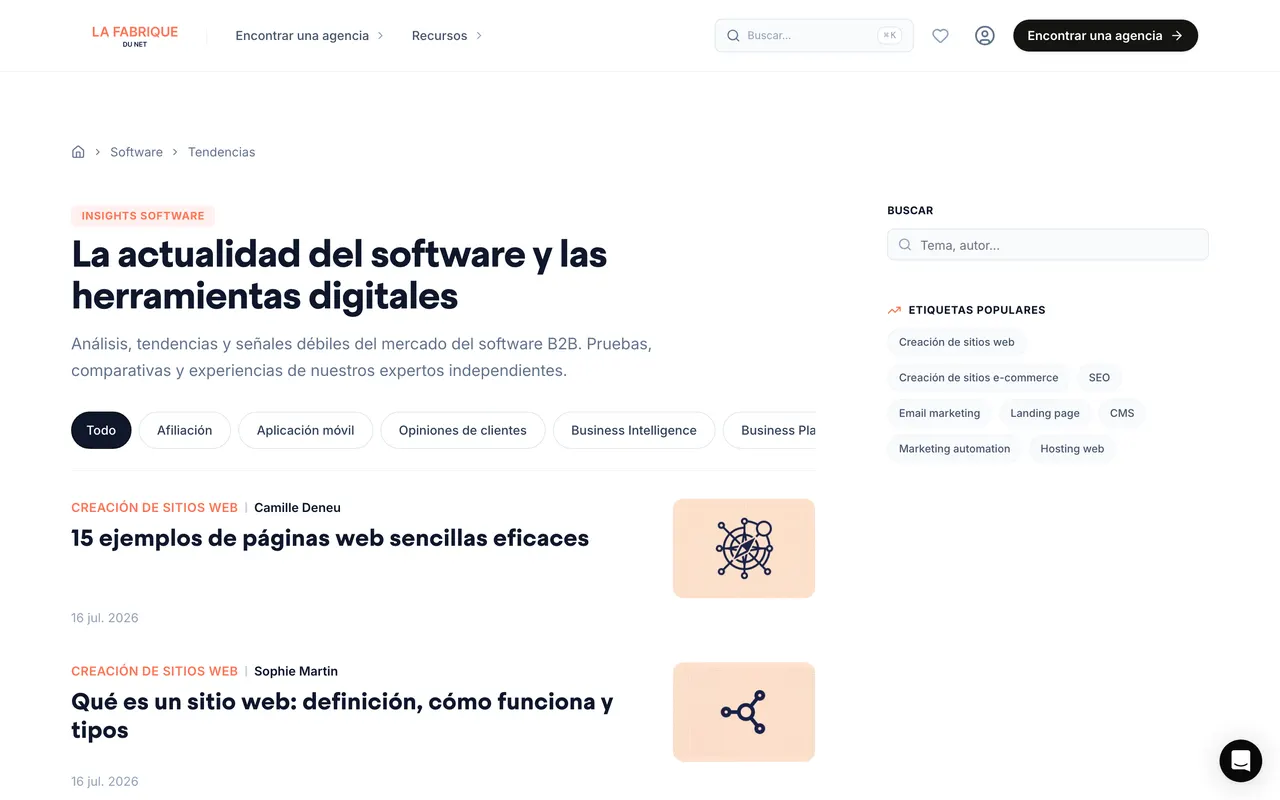
Task: Select the Opiniones de clientes filter tab
Action: tap(463, 430)
